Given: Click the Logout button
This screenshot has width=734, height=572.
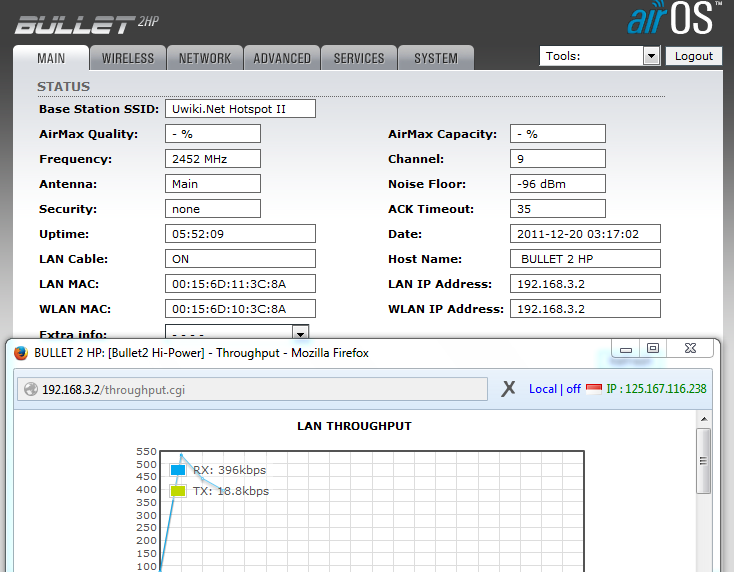Looking at the screenshot, I should [694, 56].
